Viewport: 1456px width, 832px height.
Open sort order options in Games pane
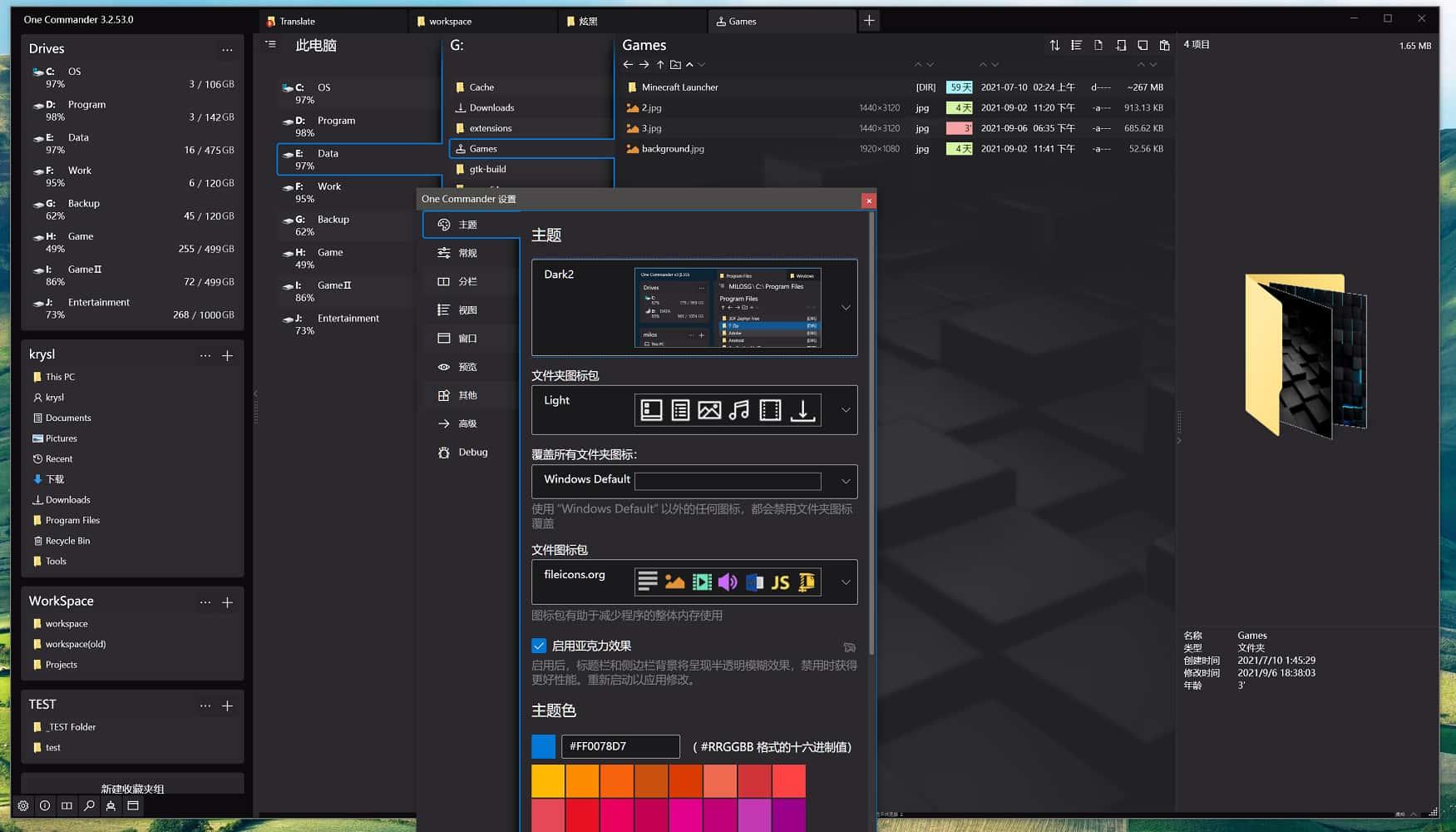pyautogui.click(x=1054, y=45)
